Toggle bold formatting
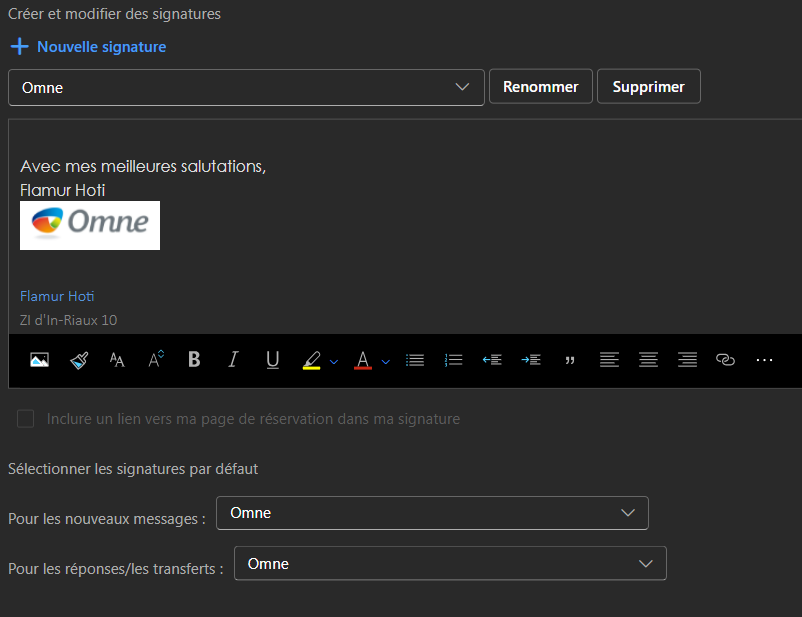The image size is (802, 617). 194,360
